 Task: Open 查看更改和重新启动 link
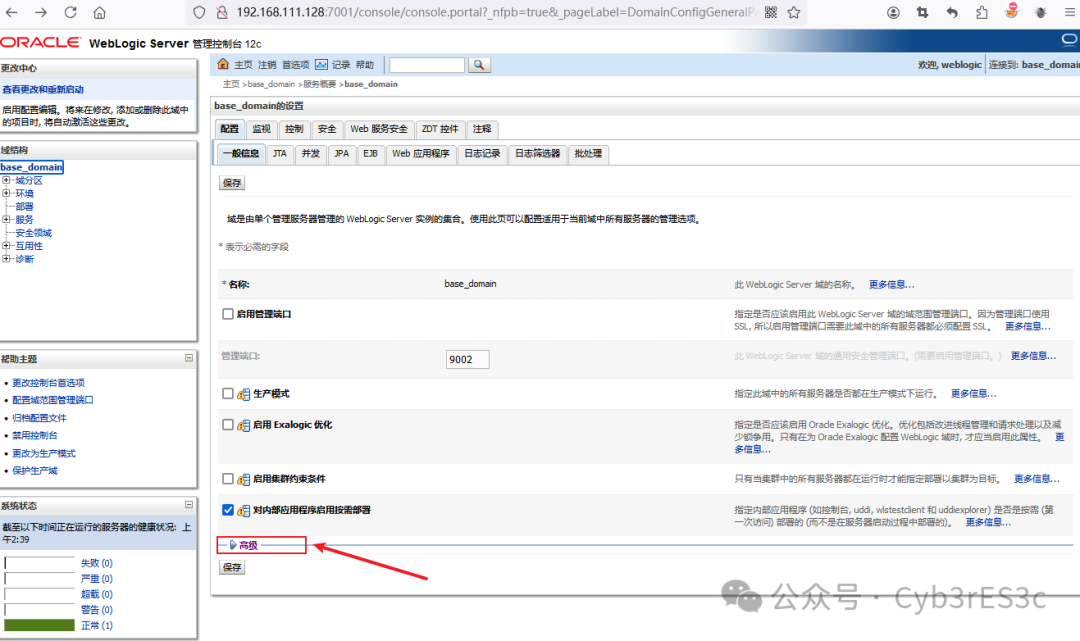point(43,90)
